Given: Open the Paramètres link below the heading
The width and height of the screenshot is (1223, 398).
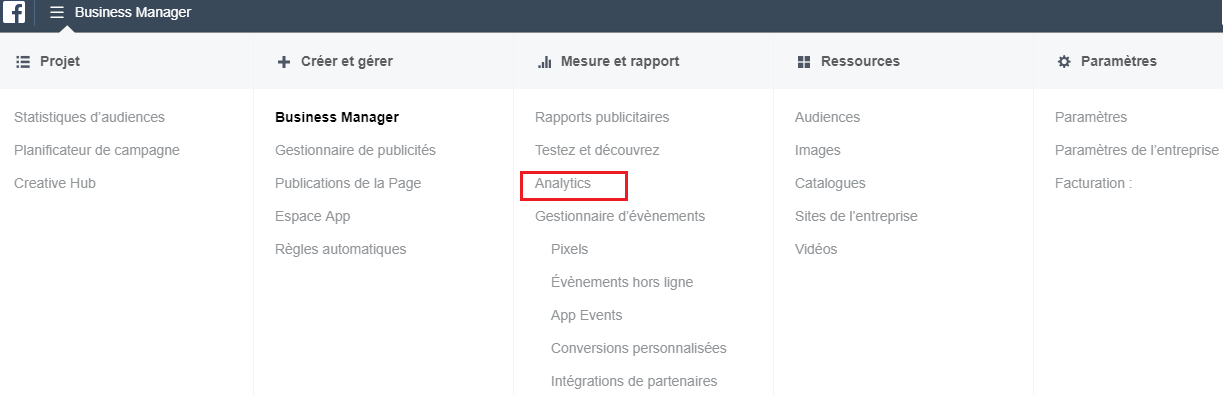Looking at the screenshot, I should coord(1091,117).
